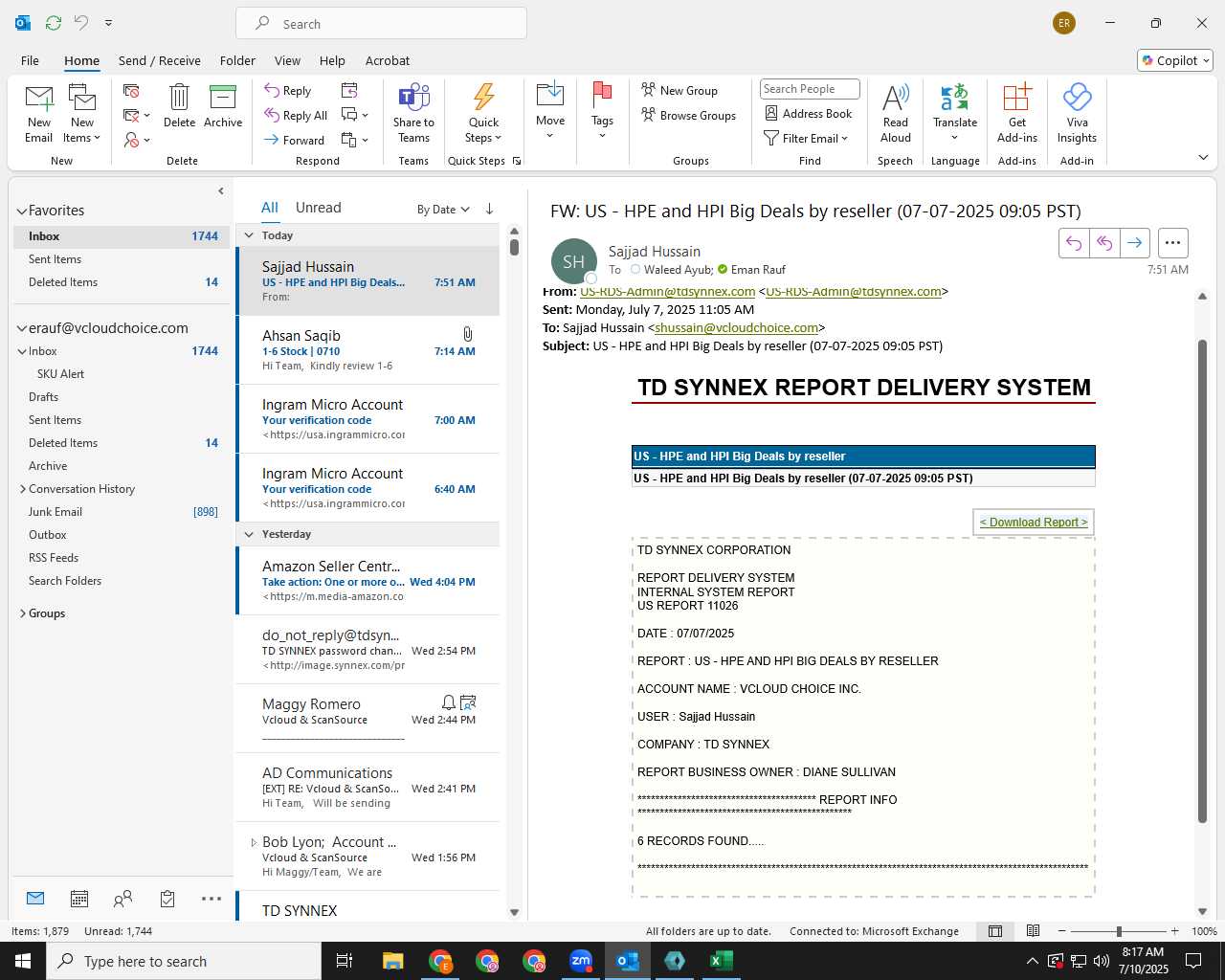
Task: Switch to Calendar view
Action: click(x=79, y=899)
